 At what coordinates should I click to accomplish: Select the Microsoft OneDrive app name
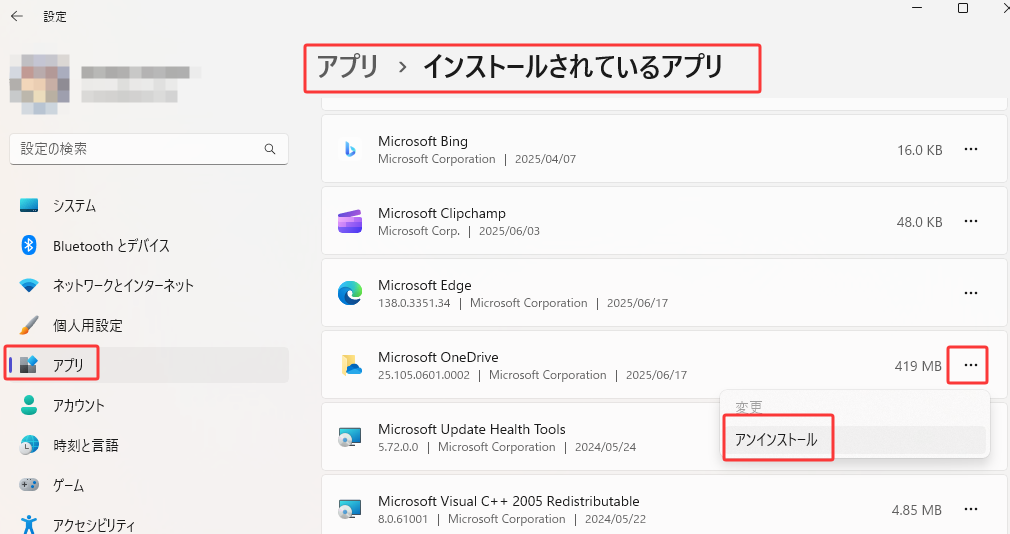438,357
